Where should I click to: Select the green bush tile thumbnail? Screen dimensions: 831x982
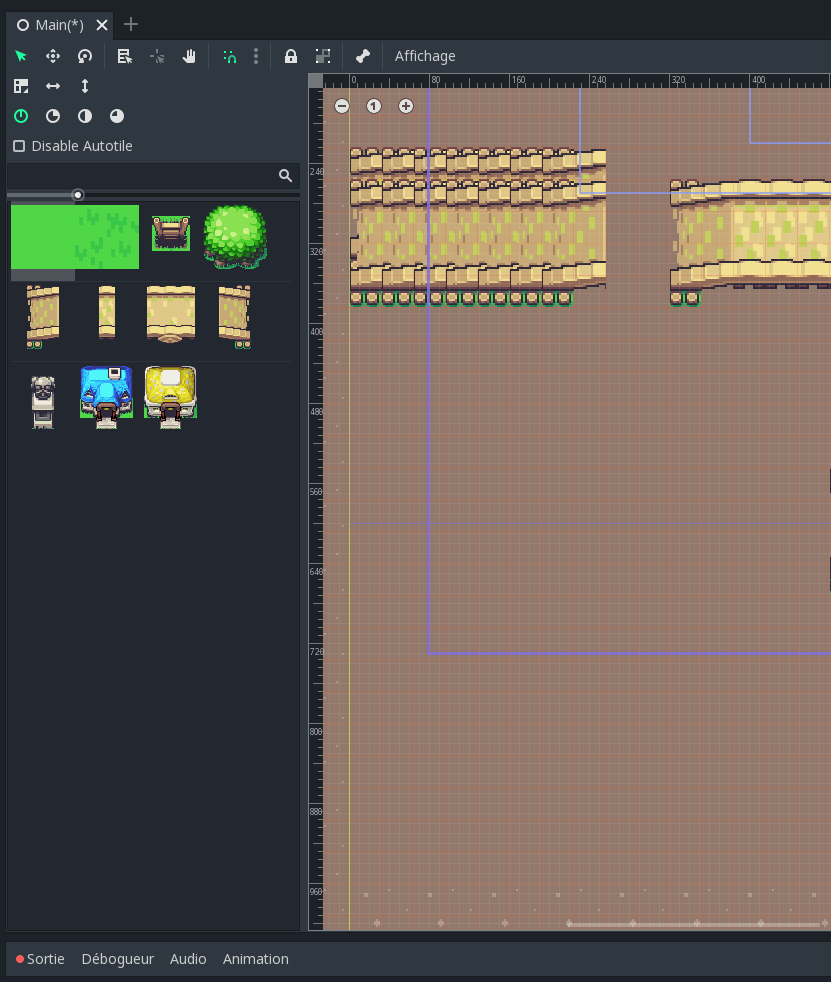click(x=235, y=238)
